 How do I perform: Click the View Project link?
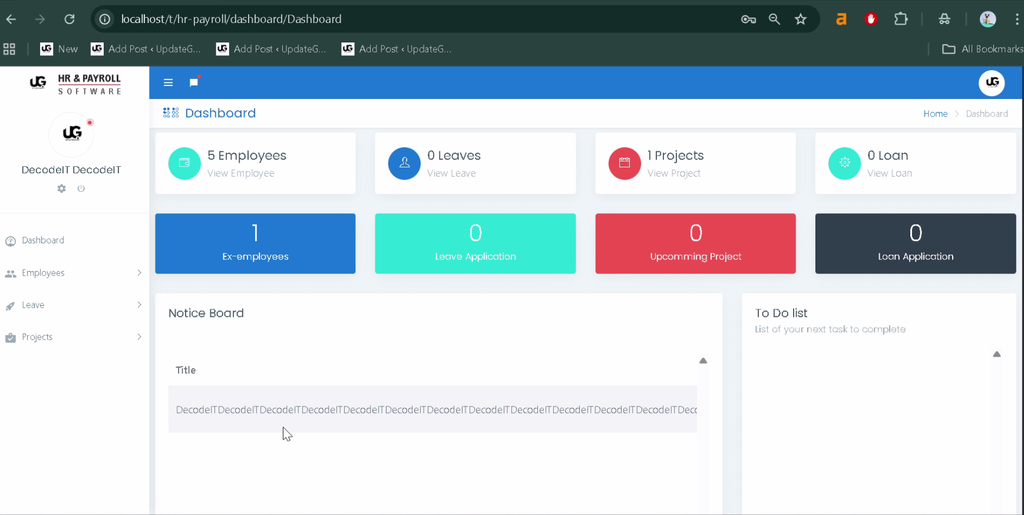(x=674, y=174)
